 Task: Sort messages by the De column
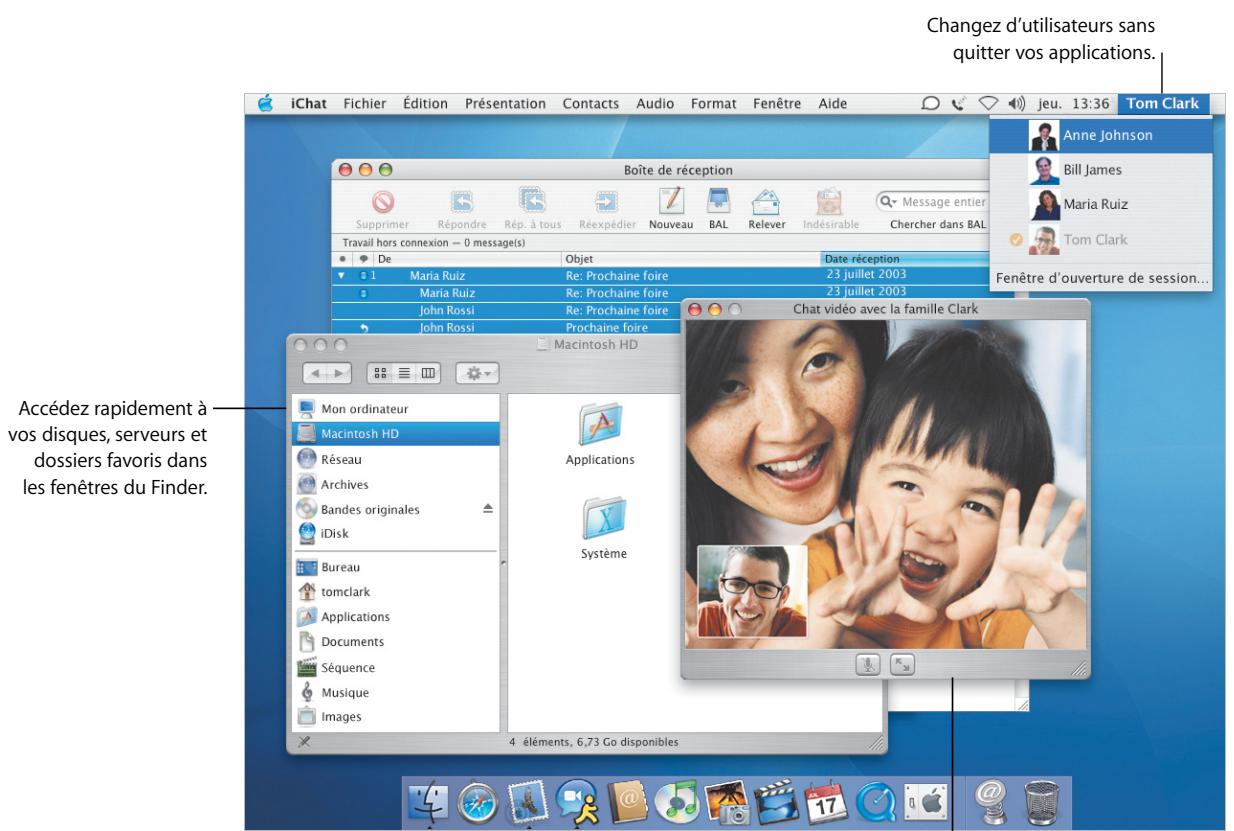coord(467,258)
